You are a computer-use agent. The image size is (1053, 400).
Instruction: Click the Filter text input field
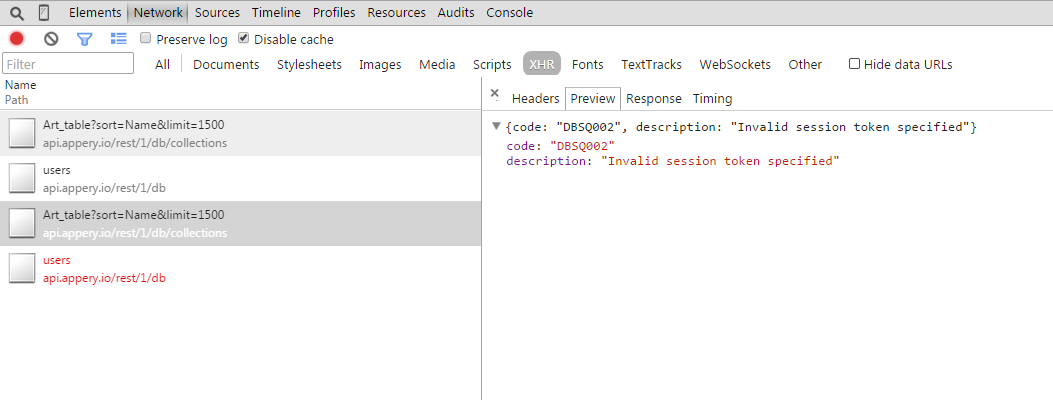coord(68,64)
